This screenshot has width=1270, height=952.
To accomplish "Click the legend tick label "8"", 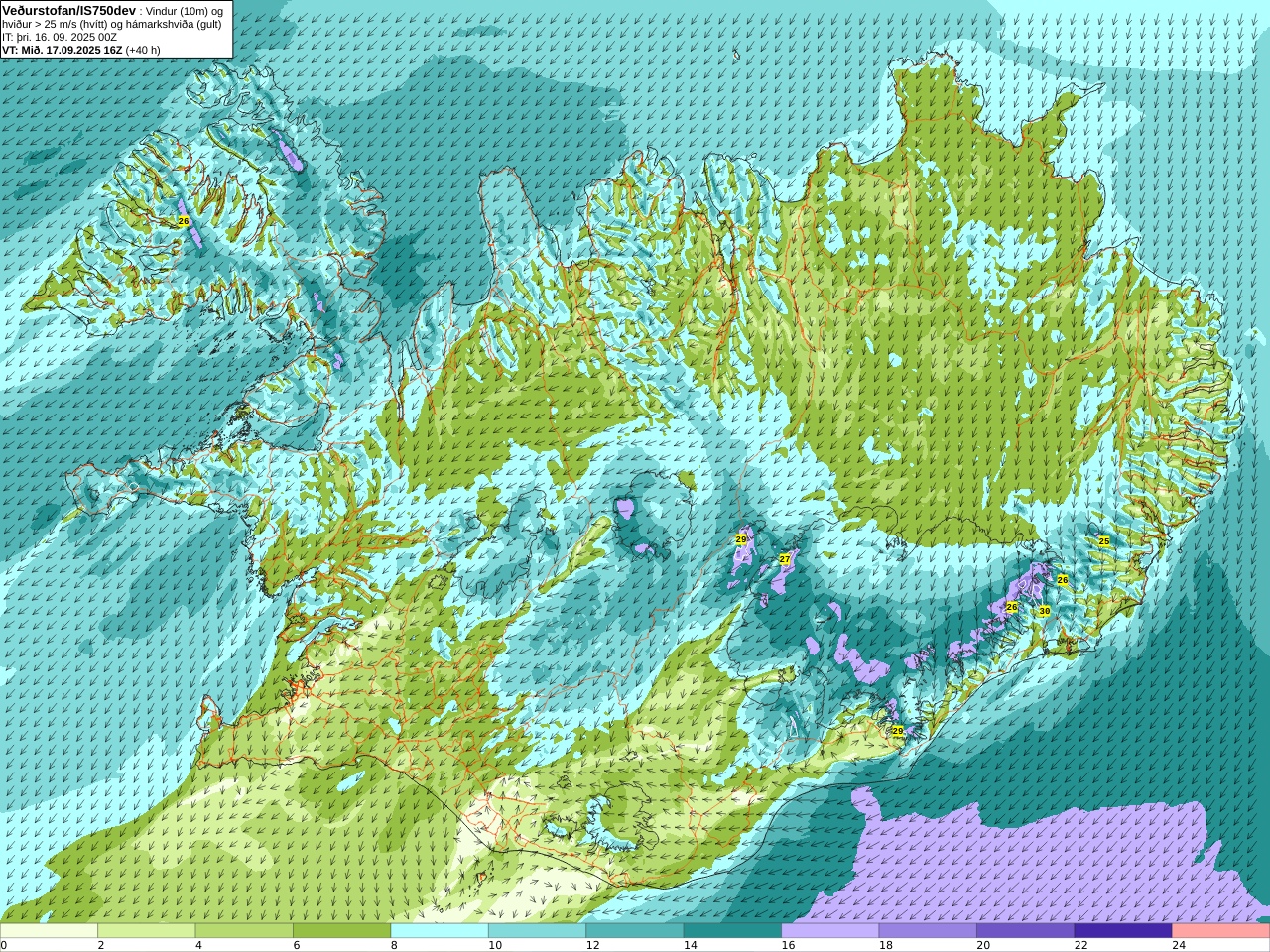I will [x=394, y=945].
